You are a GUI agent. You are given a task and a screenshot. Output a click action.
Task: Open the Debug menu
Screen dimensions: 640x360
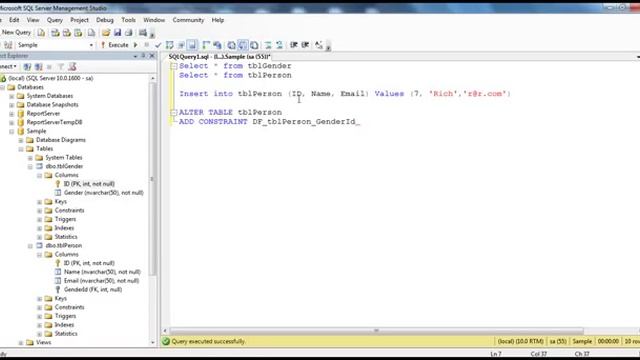coord(104,20)
